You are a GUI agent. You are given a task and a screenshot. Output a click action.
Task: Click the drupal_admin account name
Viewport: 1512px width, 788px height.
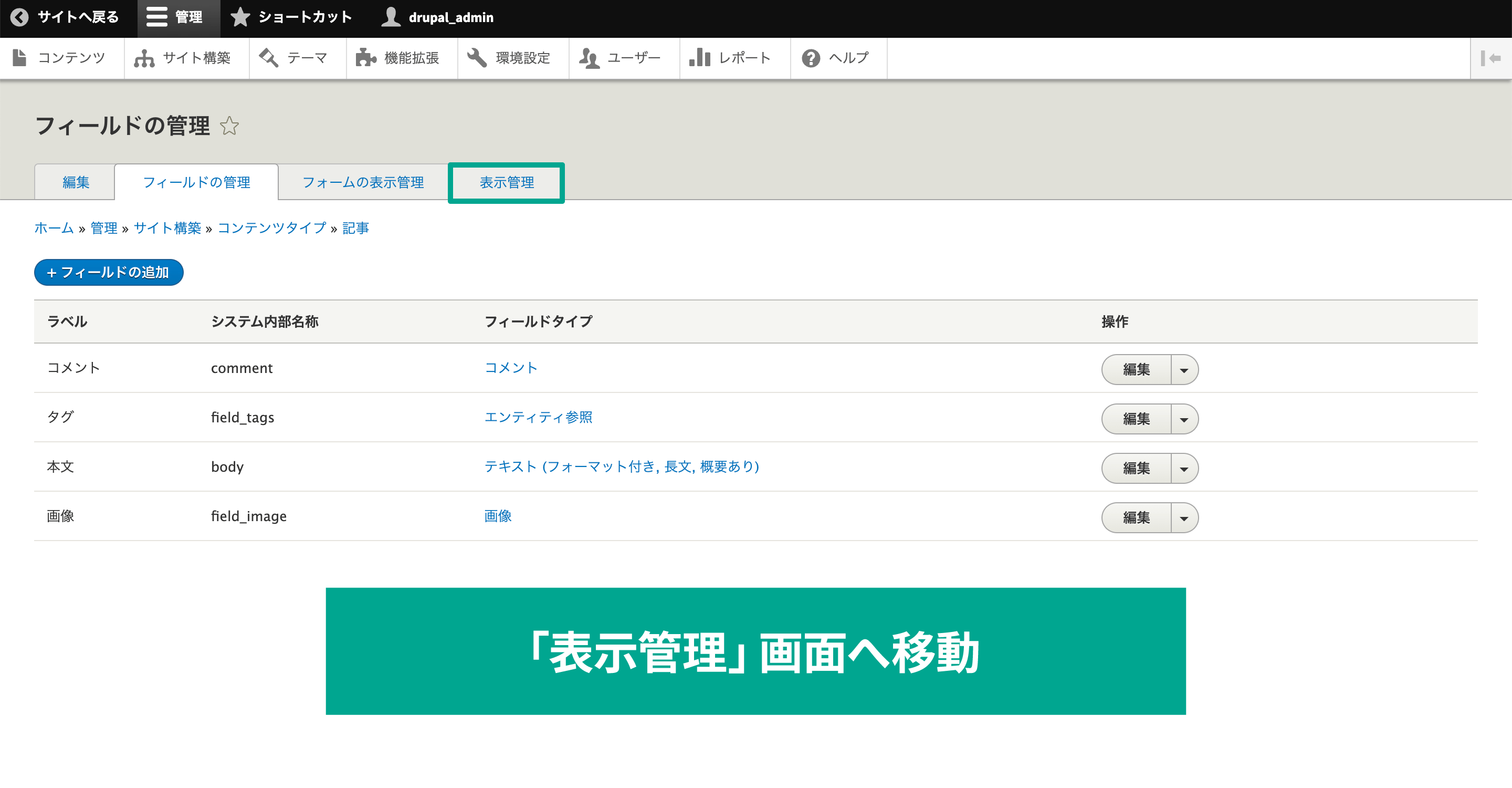coord(451,18)
